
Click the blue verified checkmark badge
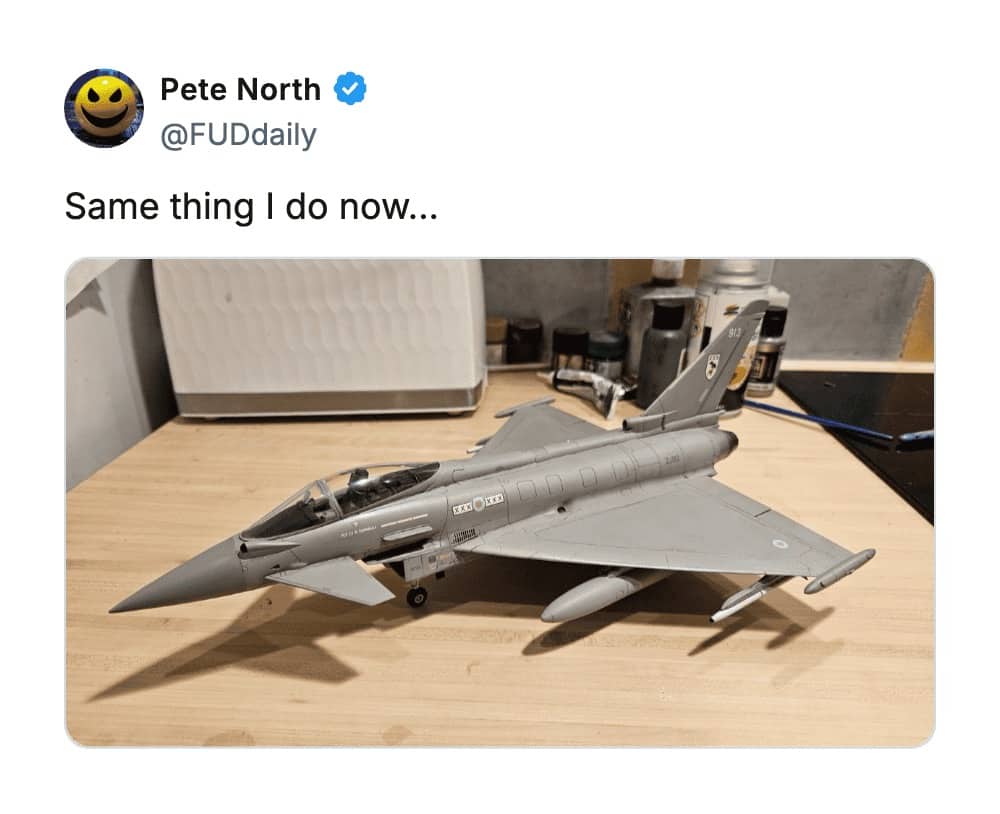pos(349,89)
